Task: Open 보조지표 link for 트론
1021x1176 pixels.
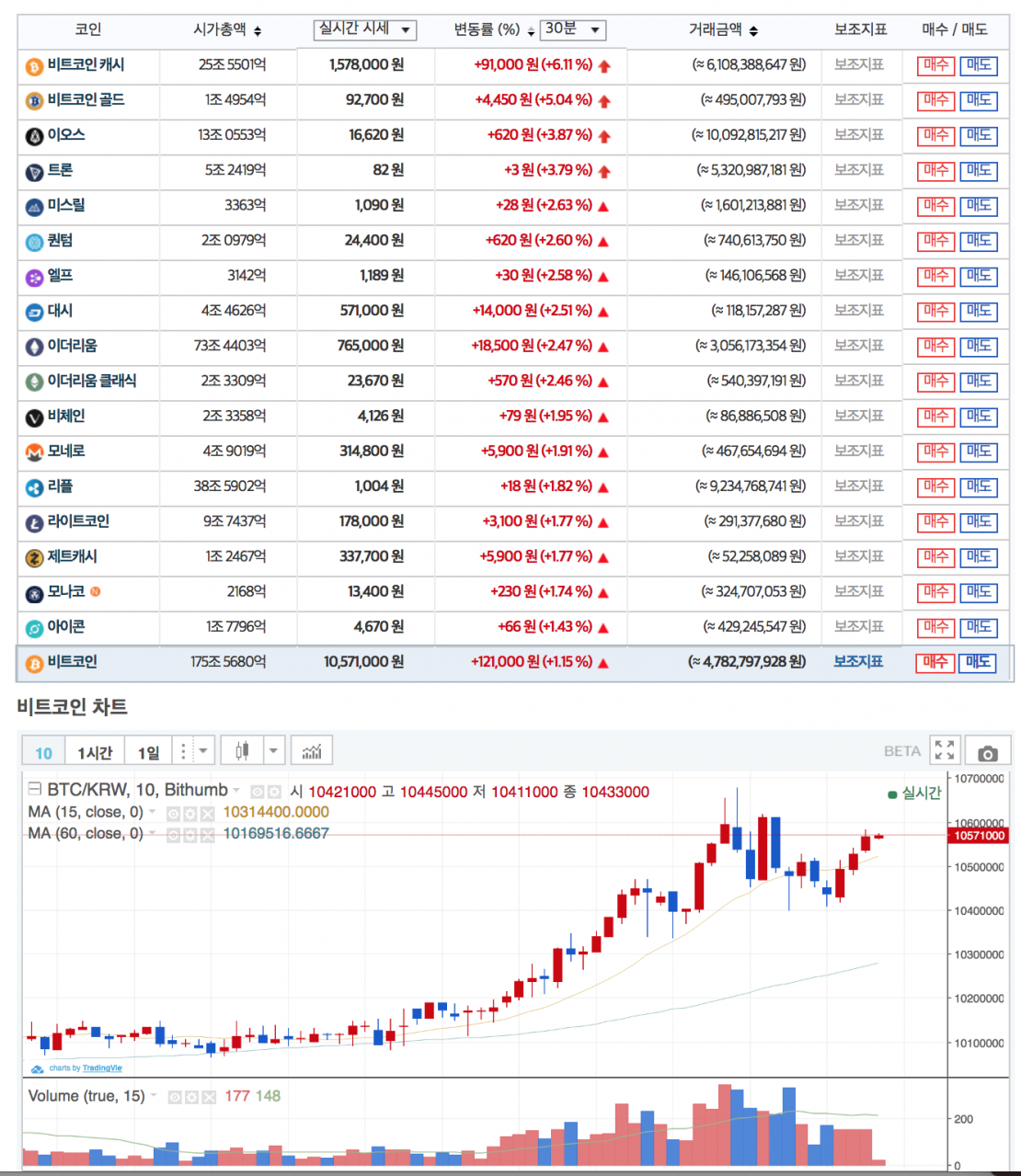Action: click(858, 170)
